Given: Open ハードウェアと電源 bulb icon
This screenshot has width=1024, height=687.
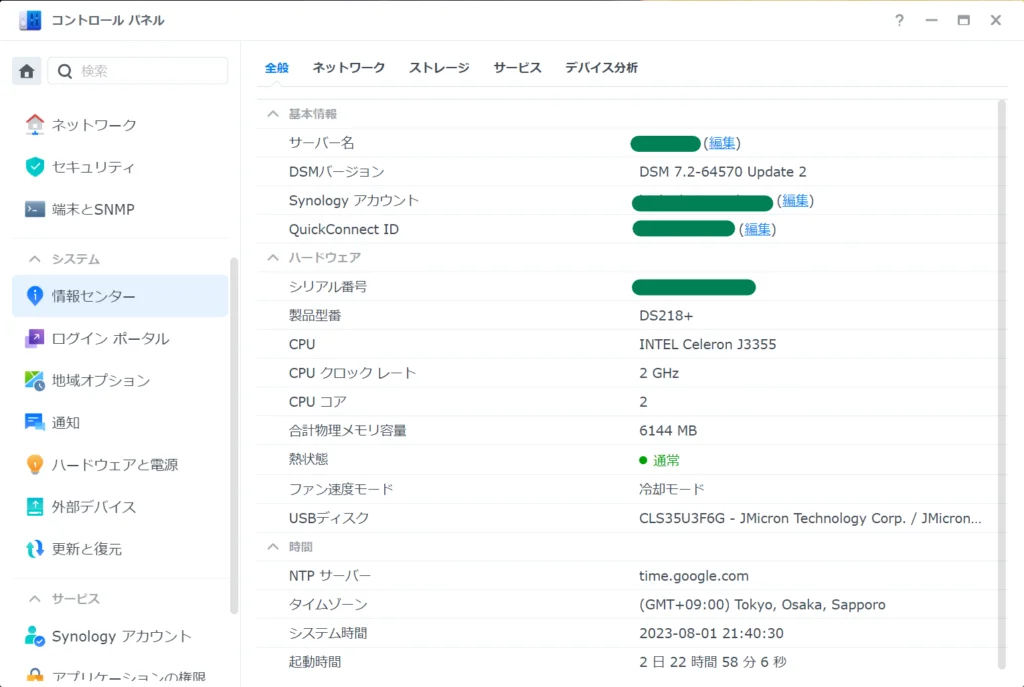Looking at the screenshot, I should point(35,465).
